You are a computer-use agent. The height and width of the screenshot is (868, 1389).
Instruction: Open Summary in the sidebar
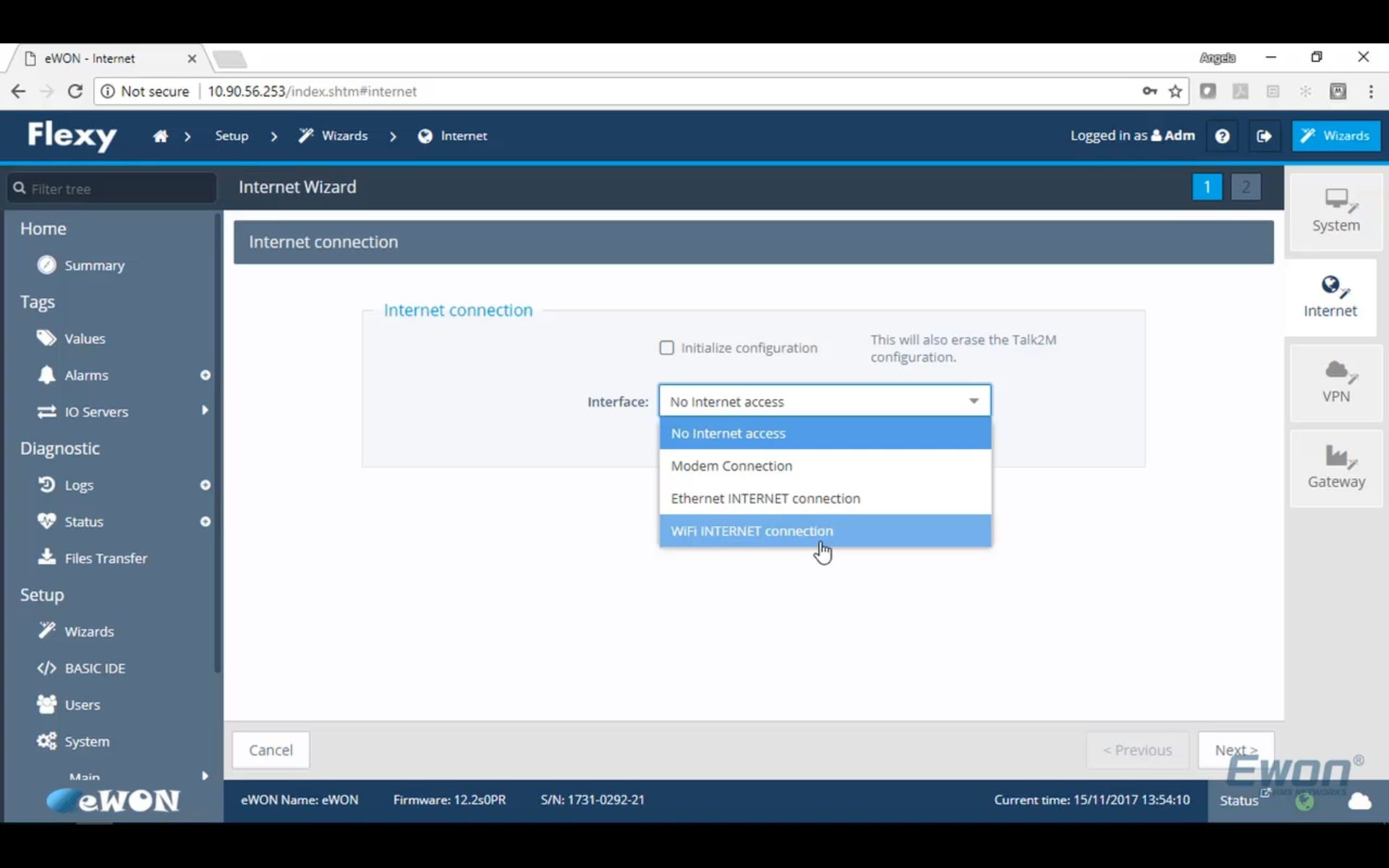95,265
